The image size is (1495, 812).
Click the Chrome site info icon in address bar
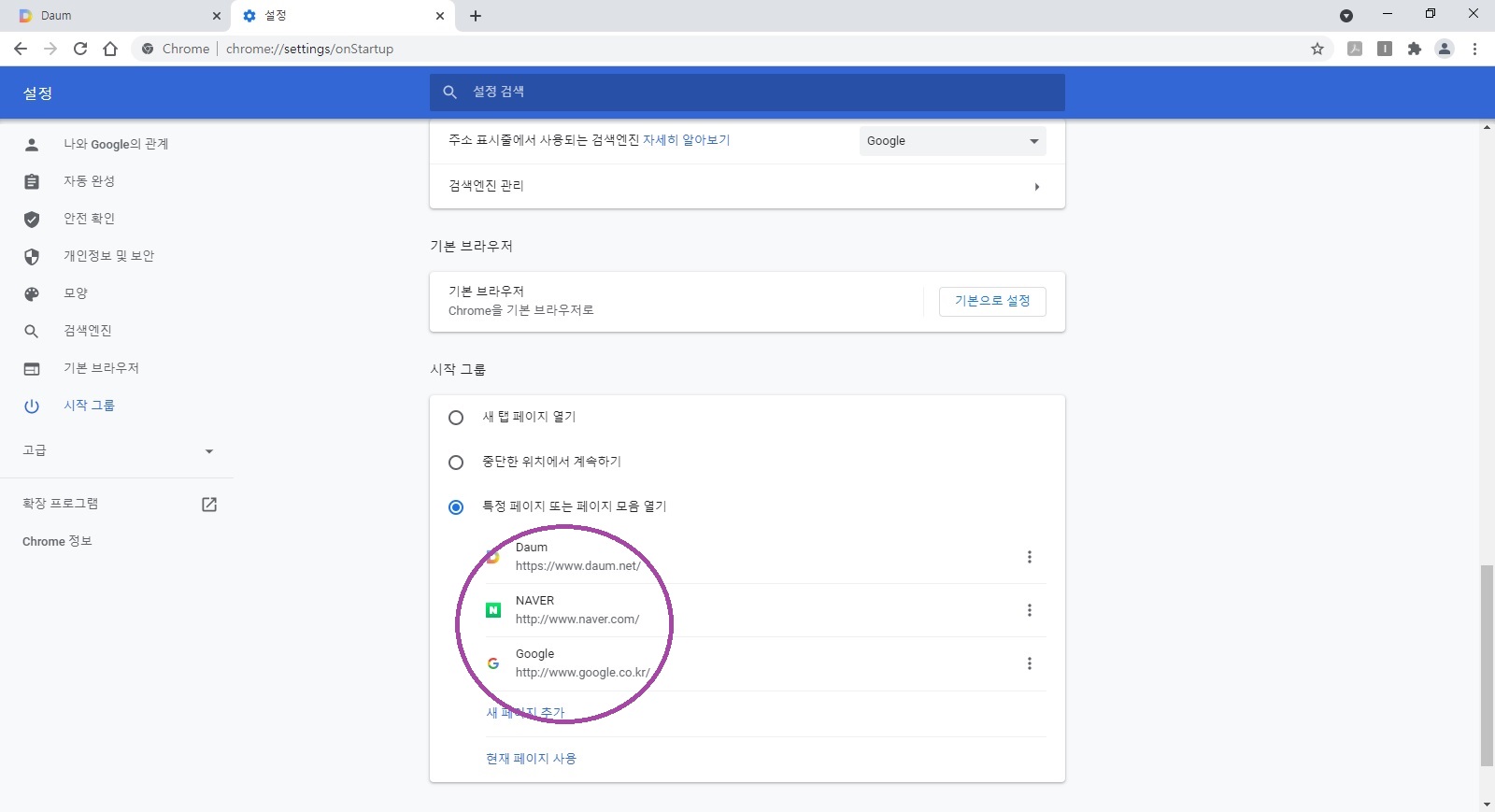pyautogui.click(x=148, y=49)
